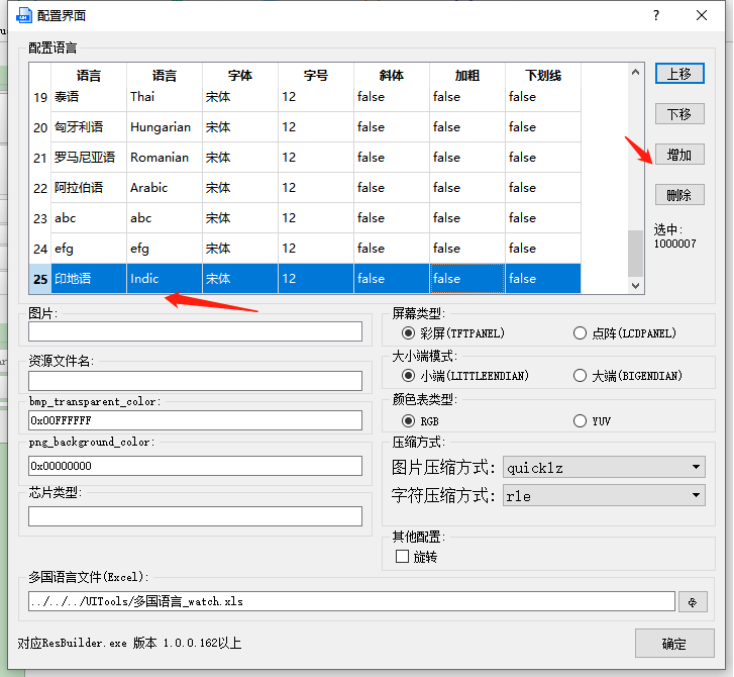Viewport: 734px width, 677px height.
Task: Click the 芯片类型 input field
Action: tap(195, 516)
